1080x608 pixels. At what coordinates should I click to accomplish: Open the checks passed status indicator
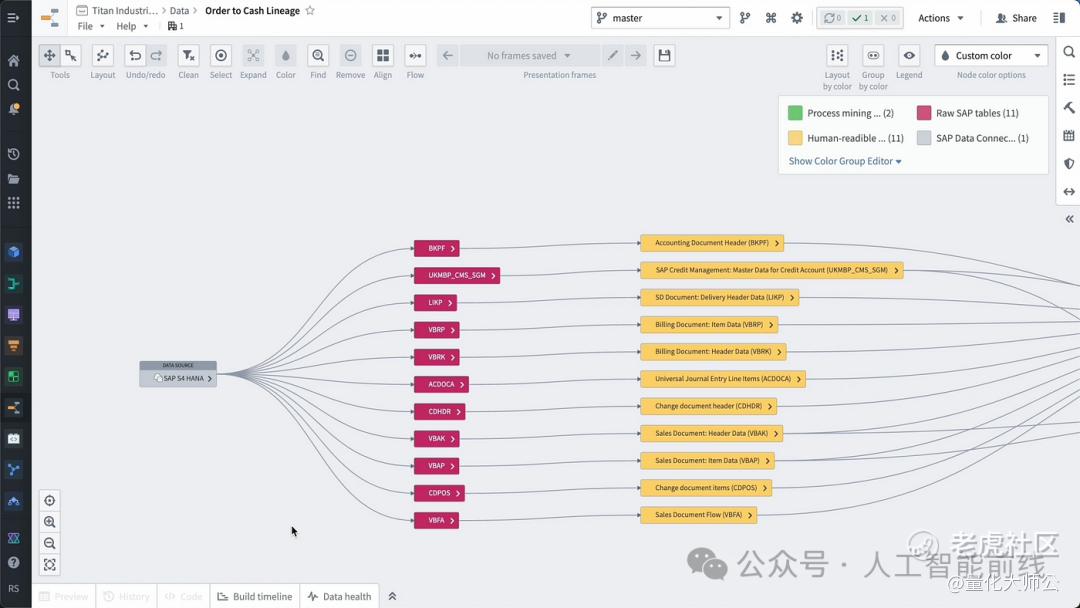pos(860,18)
